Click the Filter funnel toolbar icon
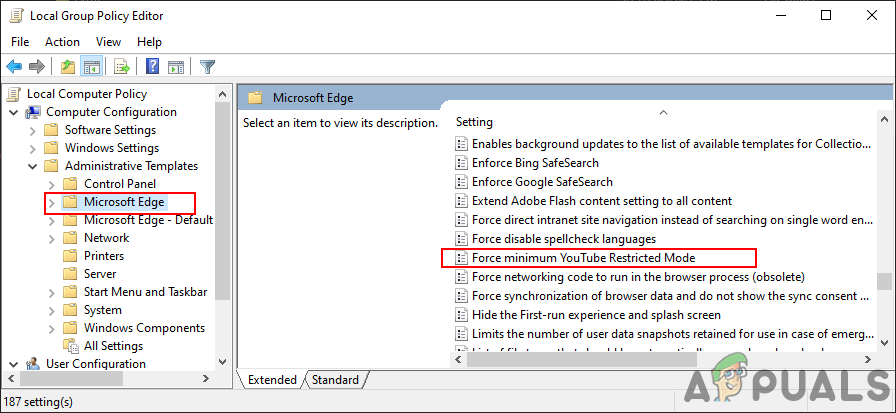Screen dimensions: 896x413 click(207, 67)
